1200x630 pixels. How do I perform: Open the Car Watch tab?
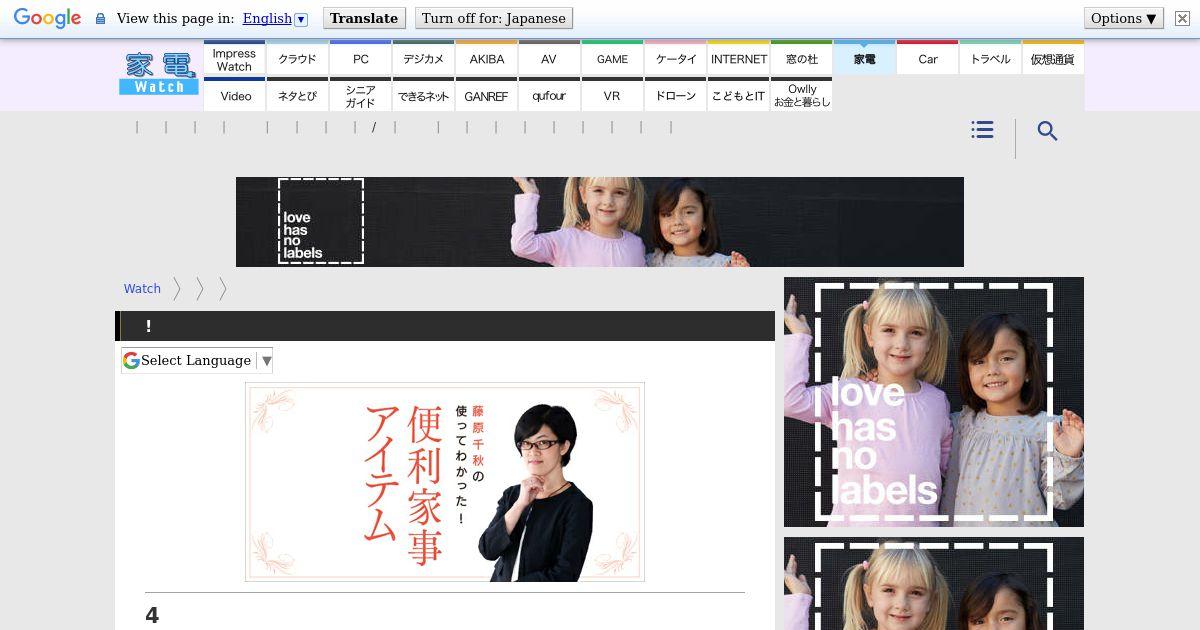(927, 59)
